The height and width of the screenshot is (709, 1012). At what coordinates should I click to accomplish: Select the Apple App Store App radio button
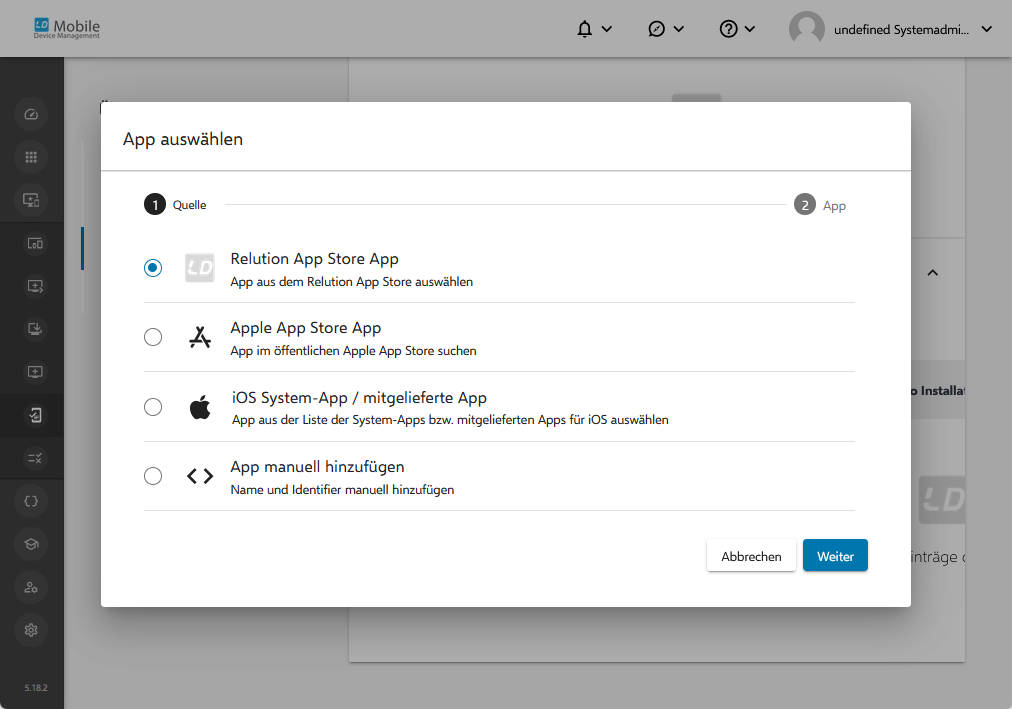153,337
